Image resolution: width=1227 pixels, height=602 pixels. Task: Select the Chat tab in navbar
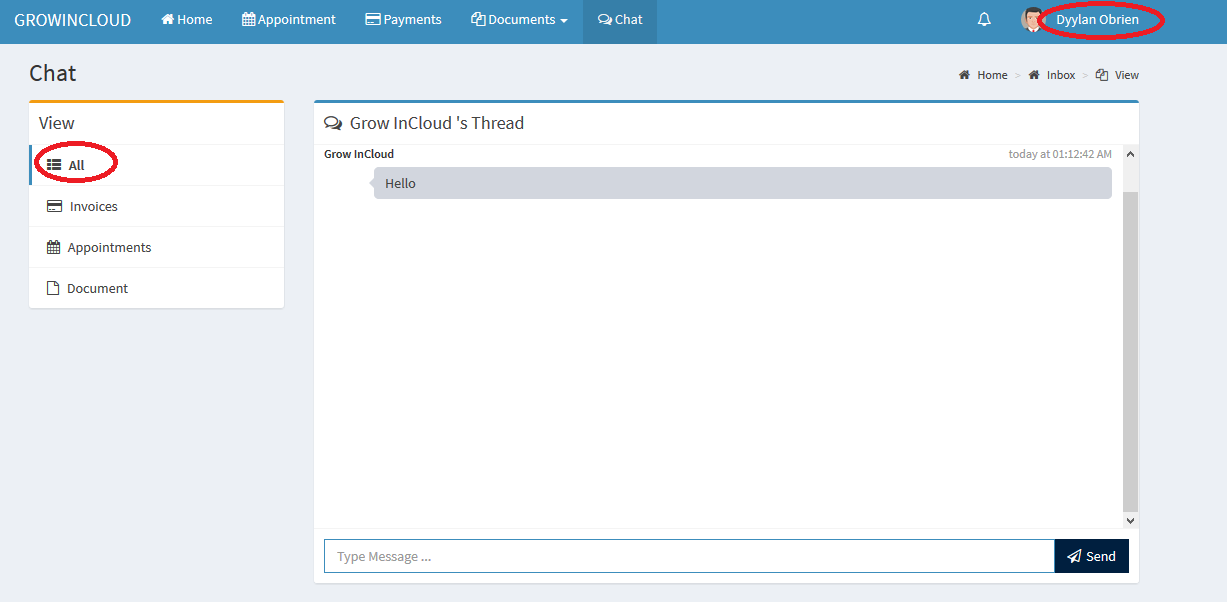pos(620,20)
